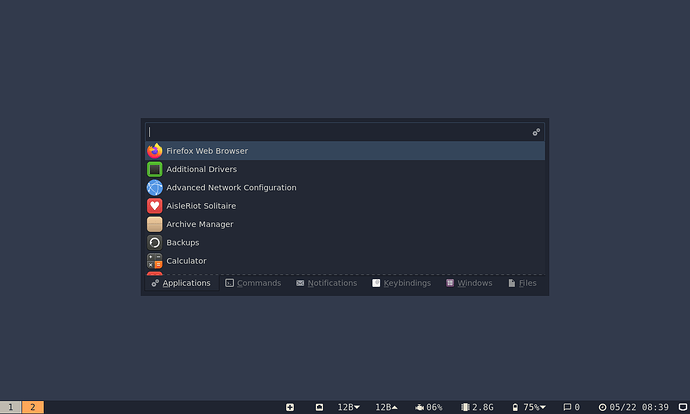Open Calculator via its icon
The width and height of the screenshot is (690, 414).
pyautogui.click(x=154, y=261)
